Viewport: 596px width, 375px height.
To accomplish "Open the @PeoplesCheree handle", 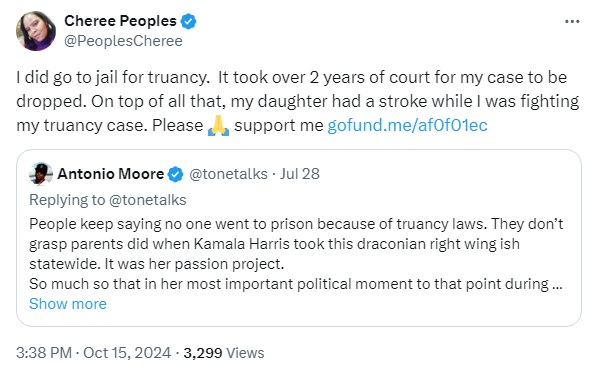I will [123, 41].
